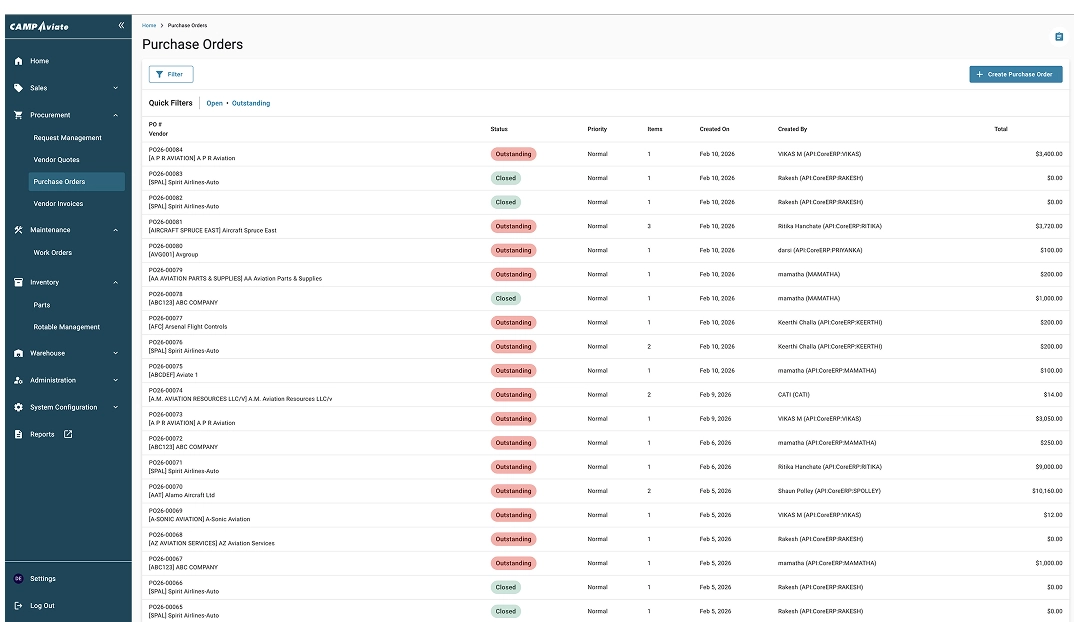Click the Sales tag icon
The height and width of the screenshot is (622, 1074).
pyautogui.click(x=18, y=88)
